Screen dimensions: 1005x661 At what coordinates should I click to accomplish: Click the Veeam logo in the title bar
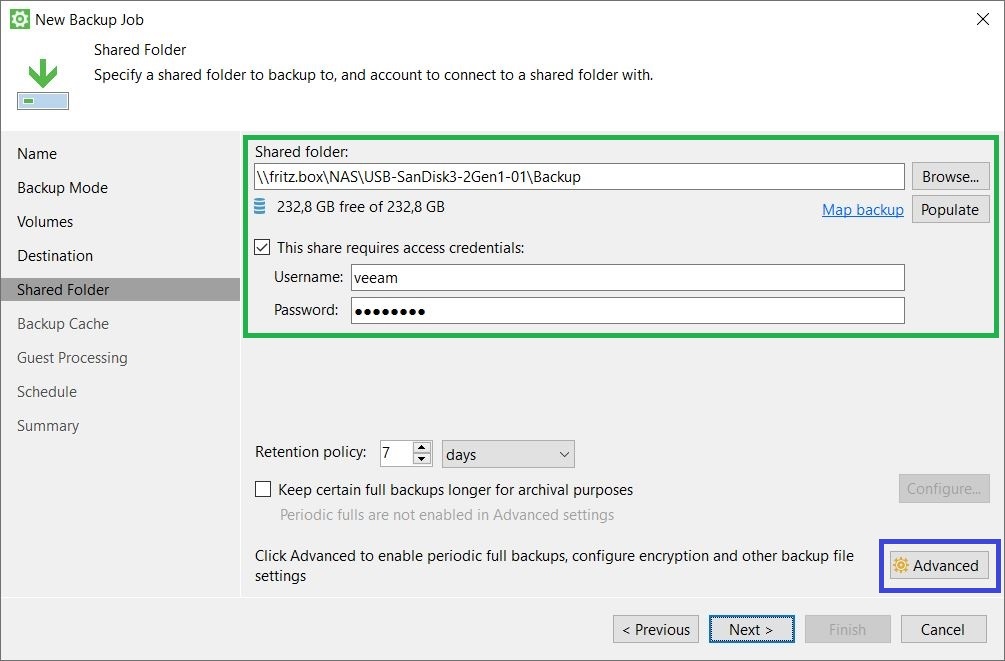[x=18, y=19]
